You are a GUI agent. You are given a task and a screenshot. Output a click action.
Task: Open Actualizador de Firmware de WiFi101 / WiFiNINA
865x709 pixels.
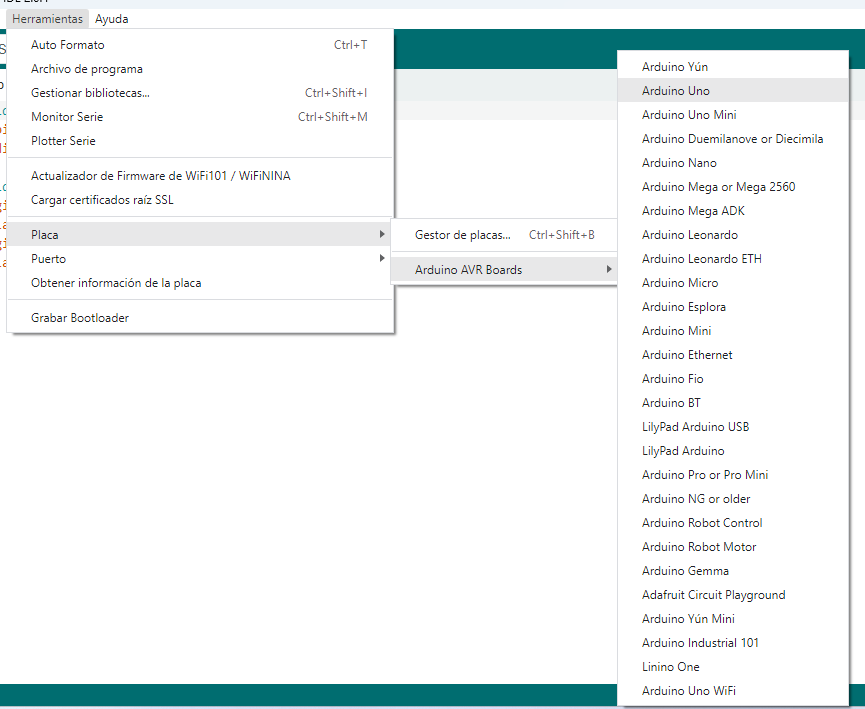161,175
